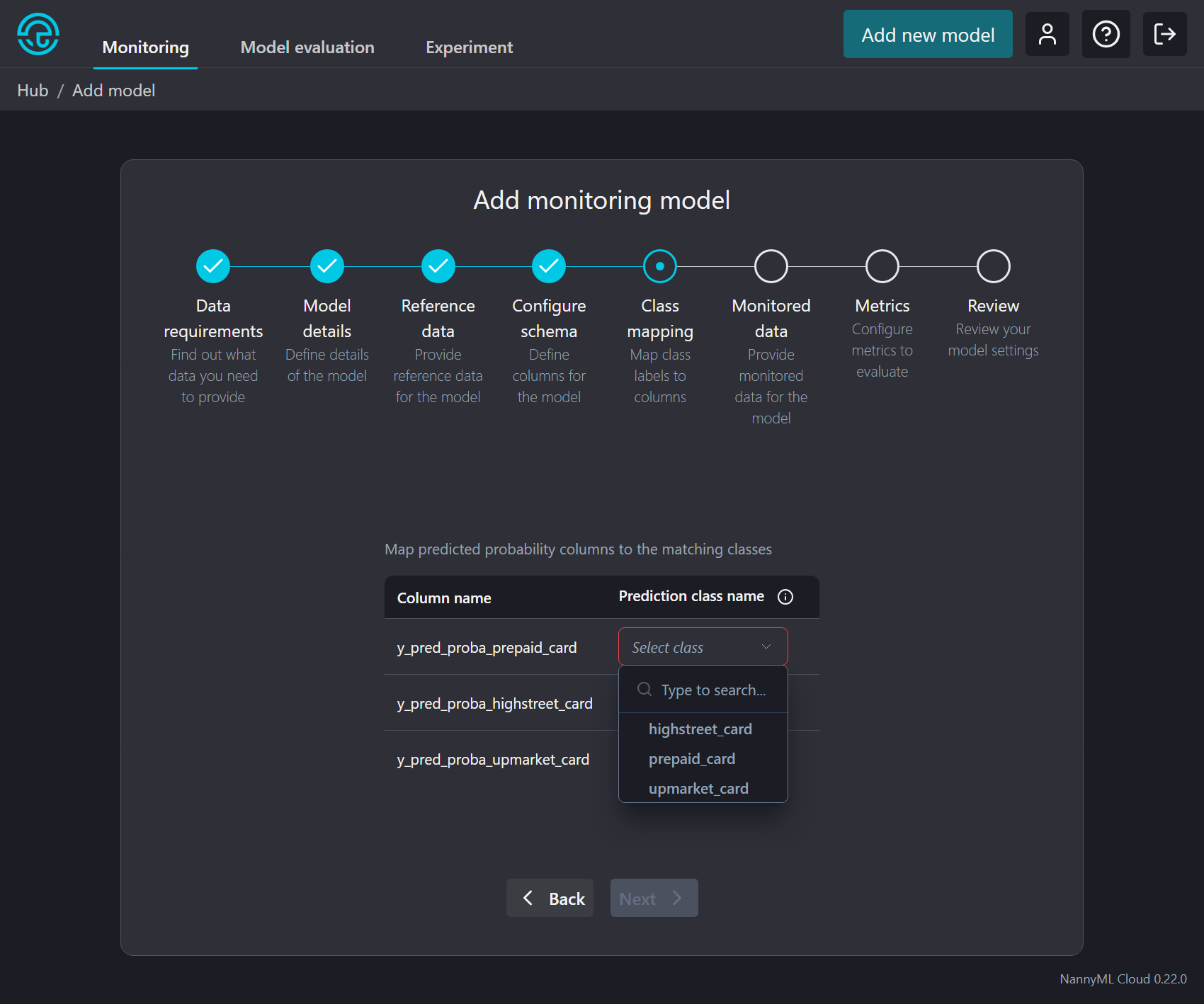
Task: Select the Review step circle
Action: coord(993,266)
